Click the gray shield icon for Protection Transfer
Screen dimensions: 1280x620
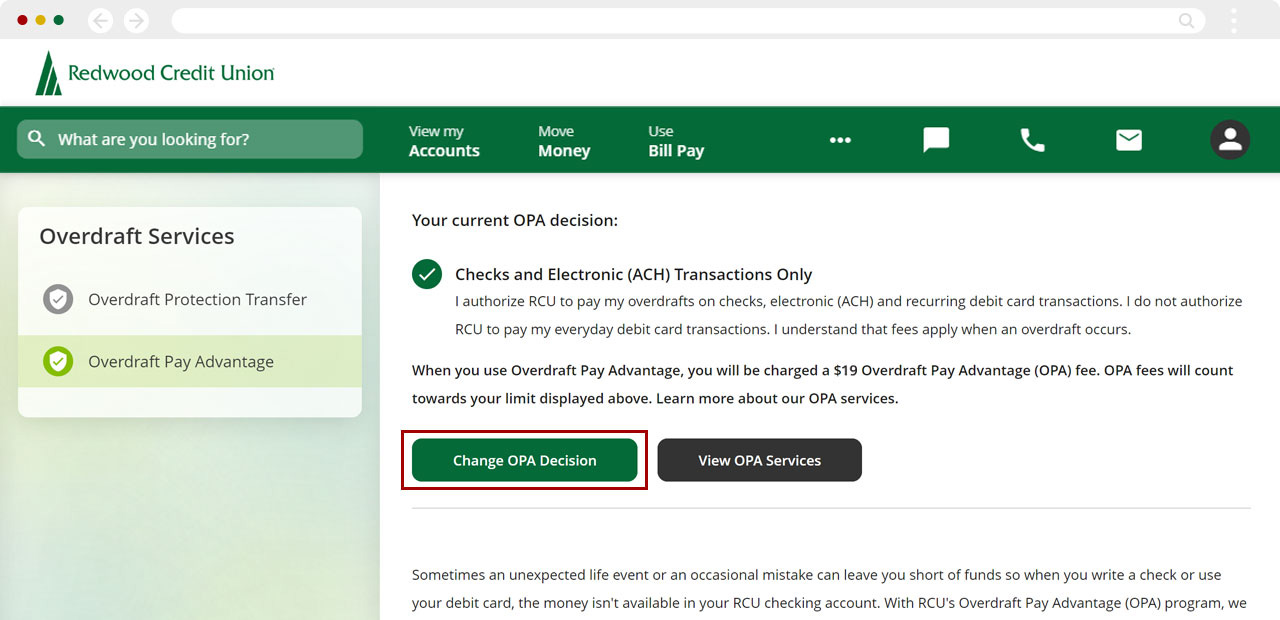(58, 299)
